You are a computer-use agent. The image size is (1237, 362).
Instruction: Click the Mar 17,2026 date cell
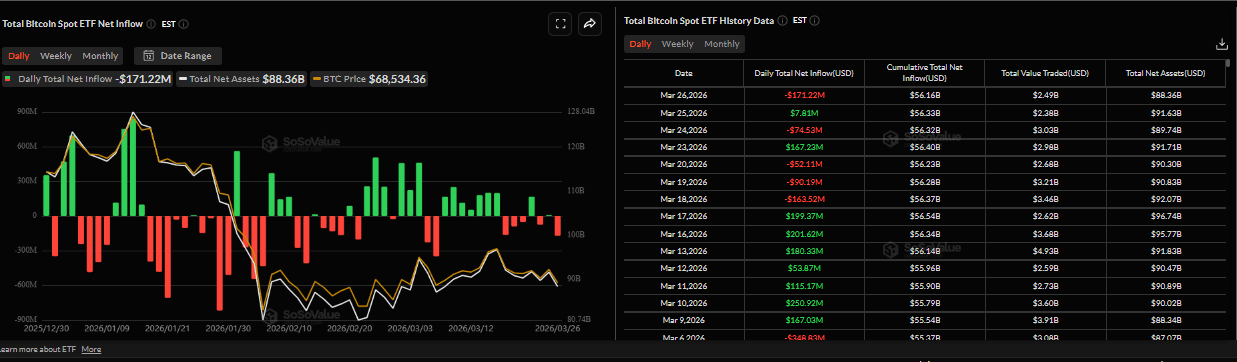[x=683, y=217]
